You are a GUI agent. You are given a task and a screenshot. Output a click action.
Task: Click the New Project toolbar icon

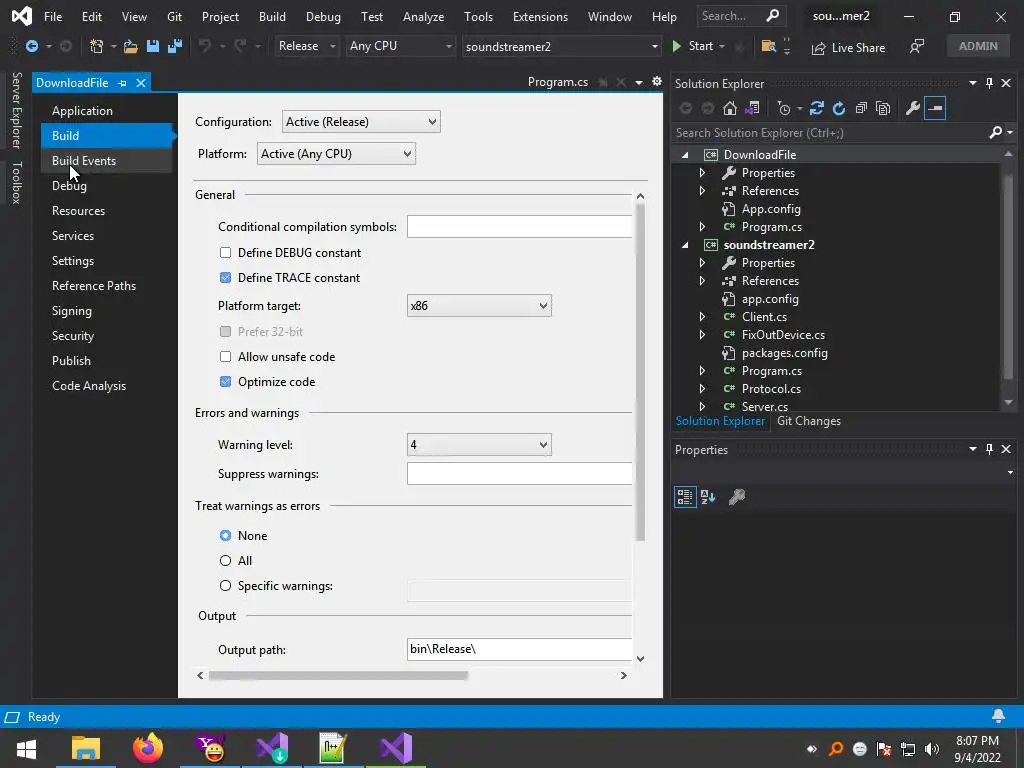[x=97, y=46]
